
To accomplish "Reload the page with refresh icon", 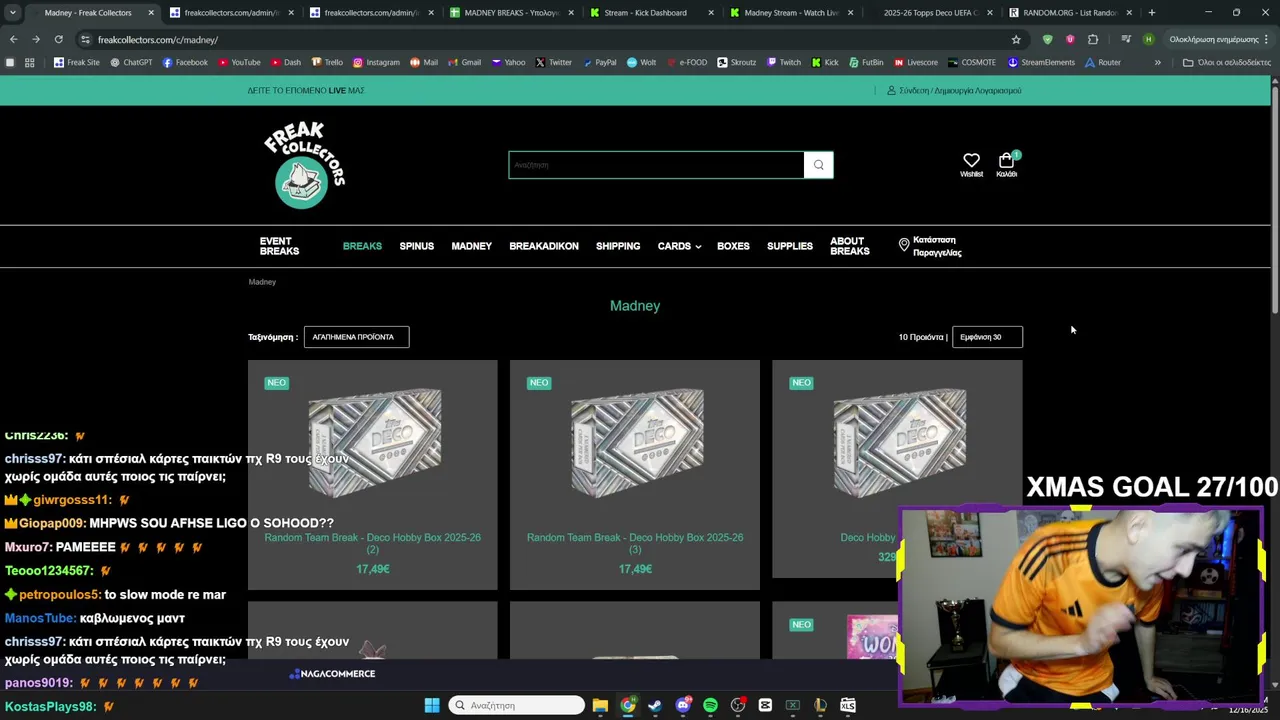I will (x=59, y=39).
